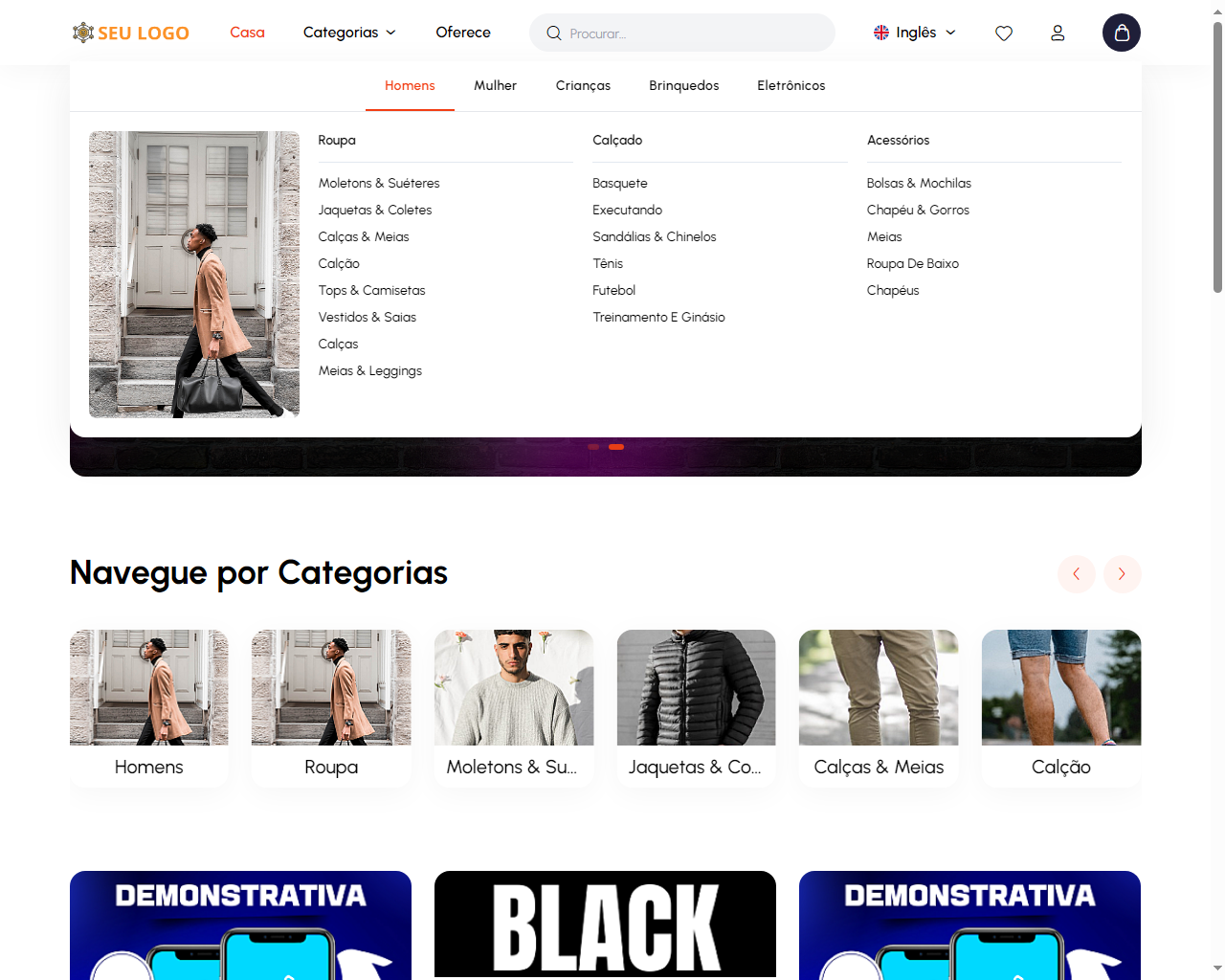
Task: Go to next categories with right arrow
Action: click(1122, 574)
